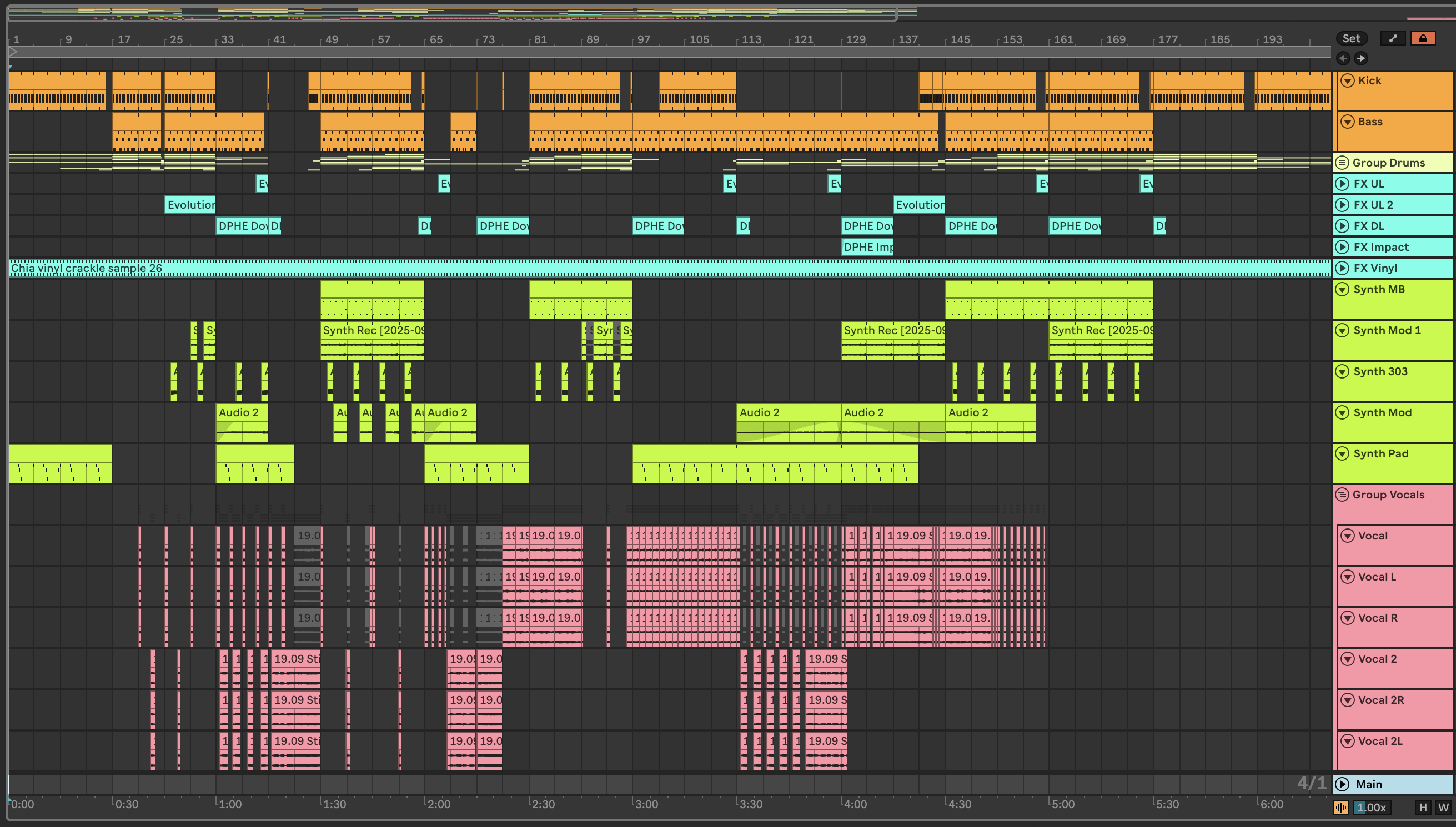Viewport: 1456px width, 827px height.
Task: Click the W optimize width button
Action: tap(1443, 807)
